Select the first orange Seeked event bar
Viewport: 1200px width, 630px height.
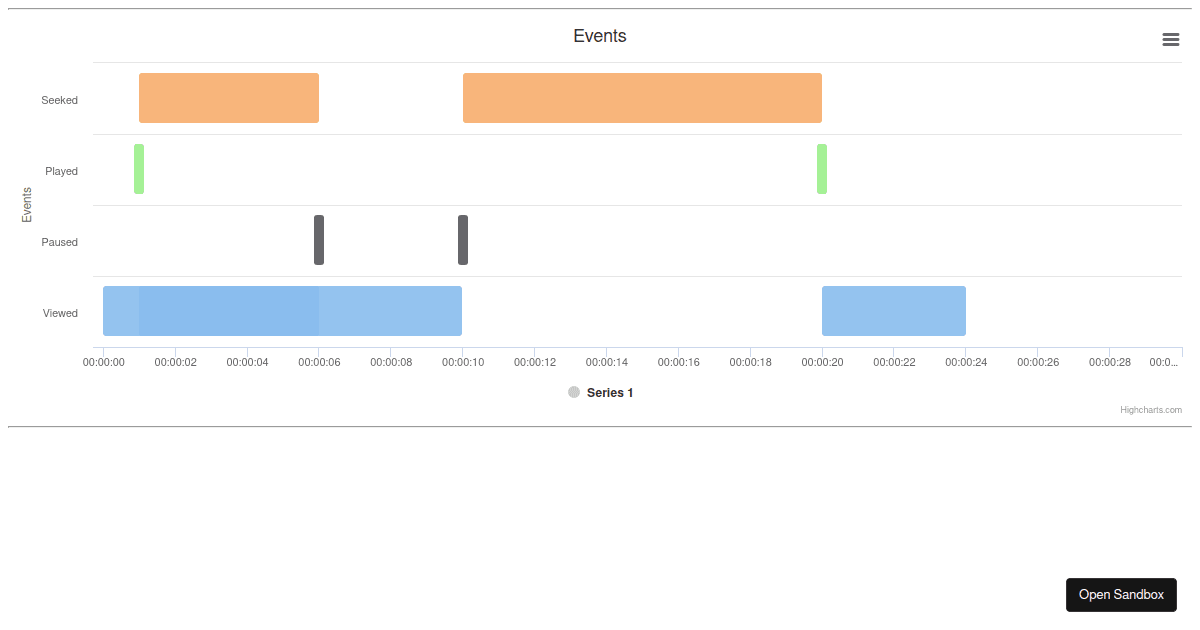[228, 98]
